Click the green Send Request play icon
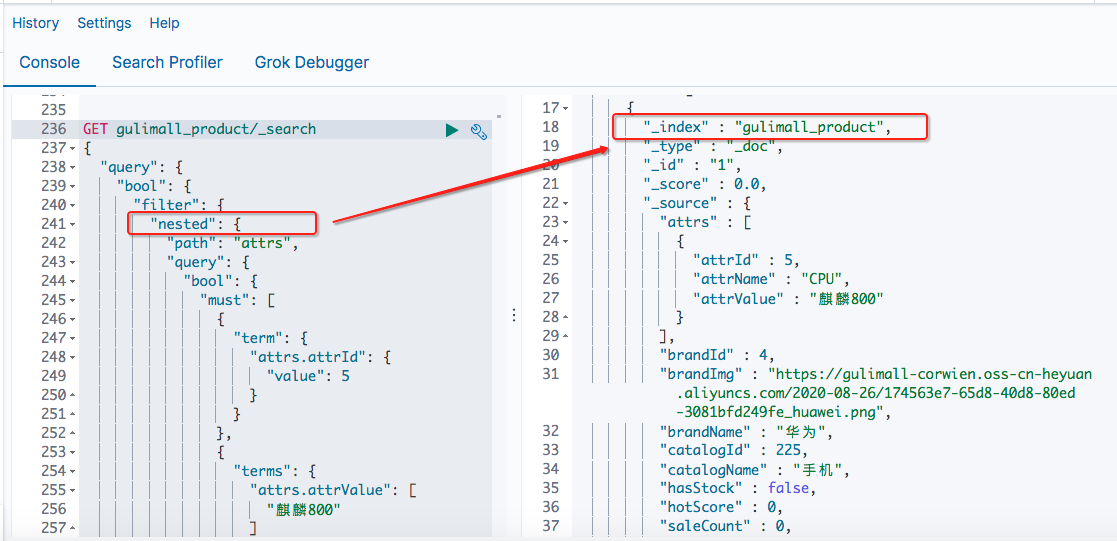Viewport: 1117px width, 541px height. pyautogui.click(x=452, y=130)
